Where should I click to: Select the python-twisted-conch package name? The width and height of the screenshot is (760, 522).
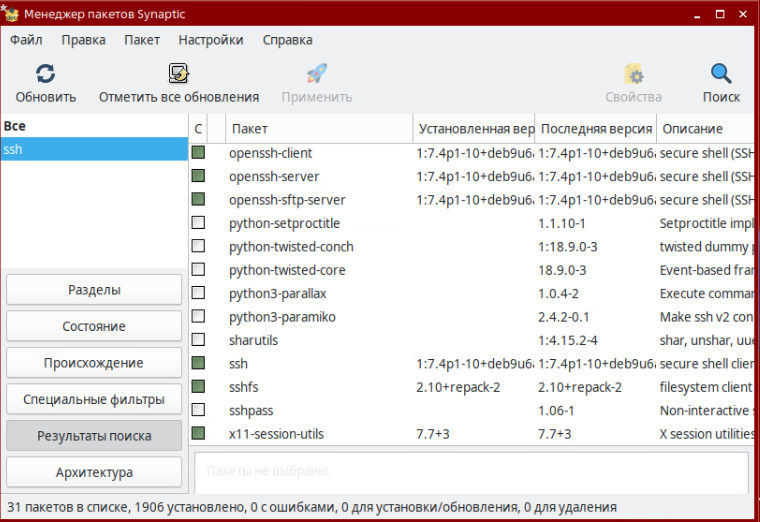[291, 247]
